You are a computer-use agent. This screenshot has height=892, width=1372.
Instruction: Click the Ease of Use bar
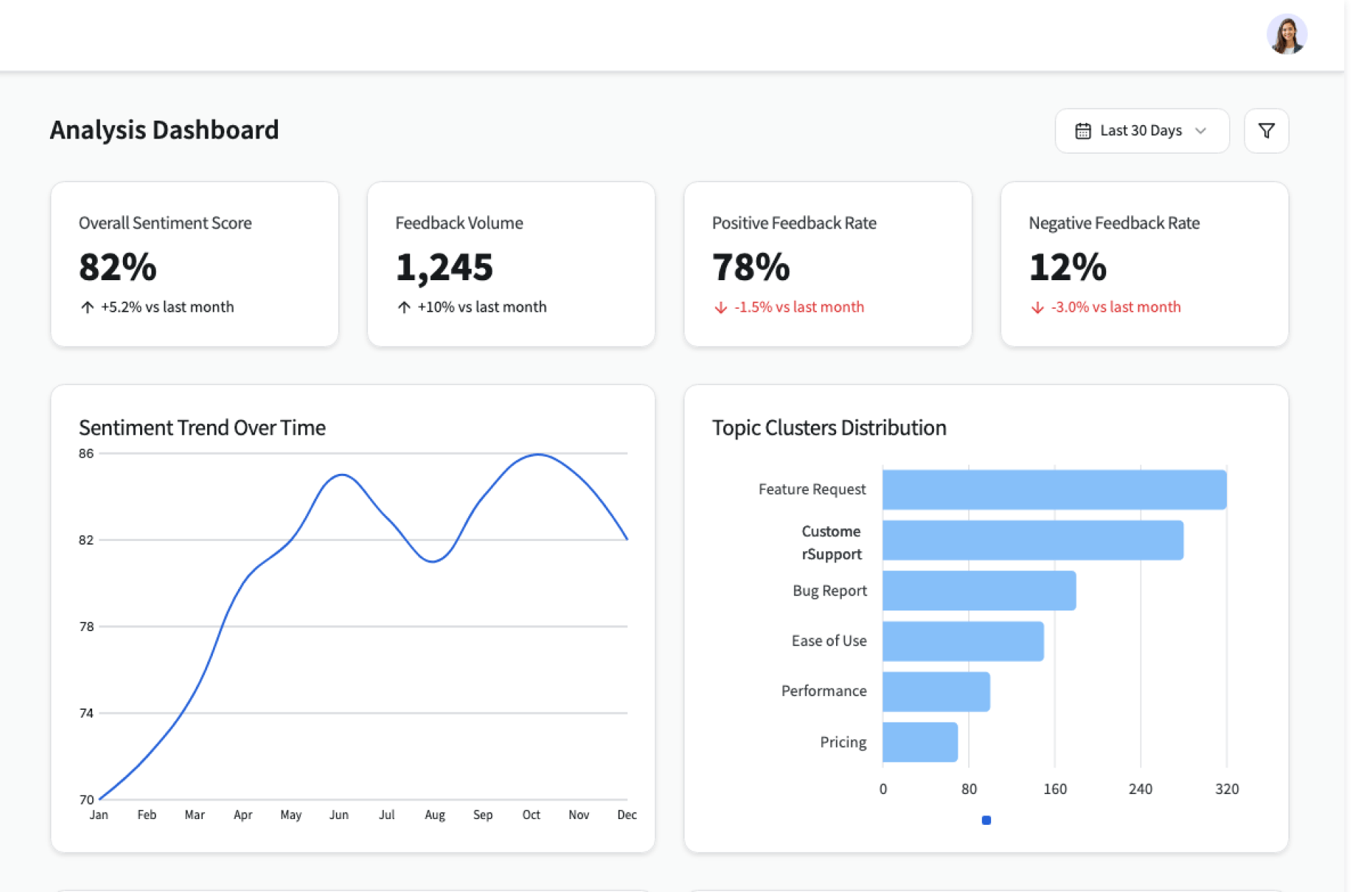(x=963, y=641)
